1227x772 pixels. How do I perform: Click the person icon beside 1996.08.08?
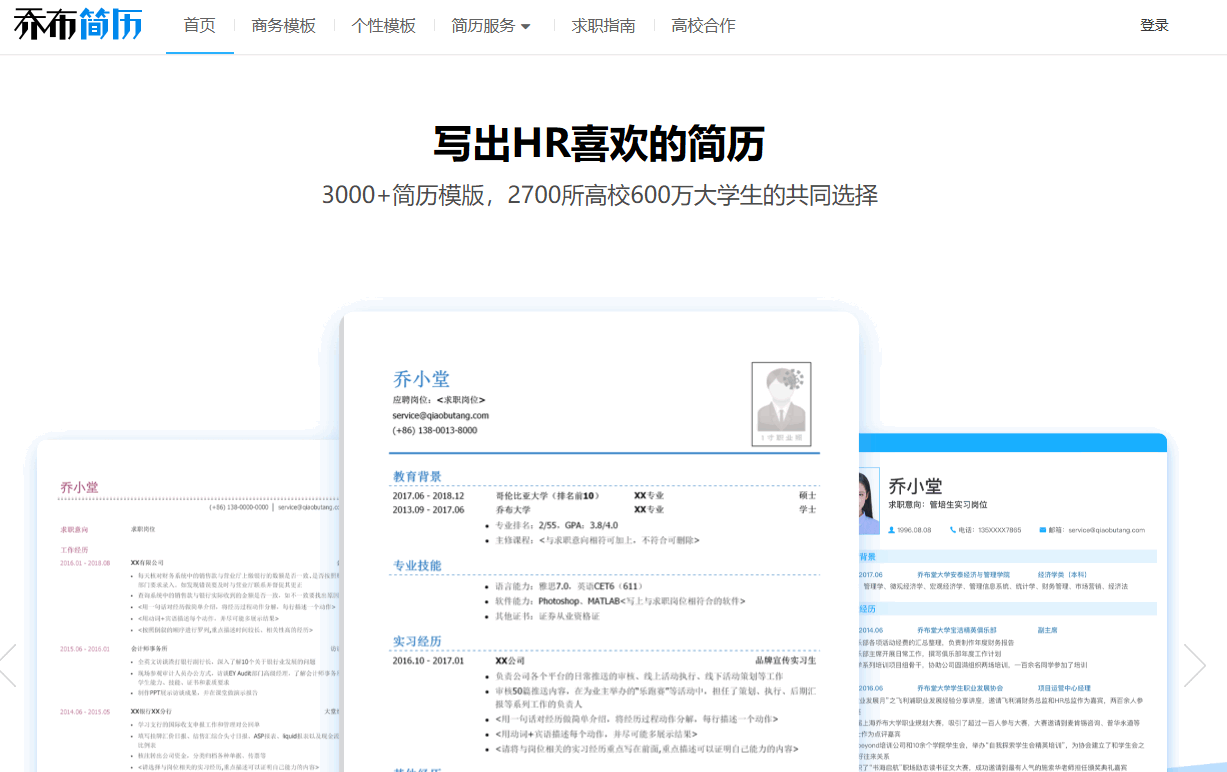tap(891, 530)
